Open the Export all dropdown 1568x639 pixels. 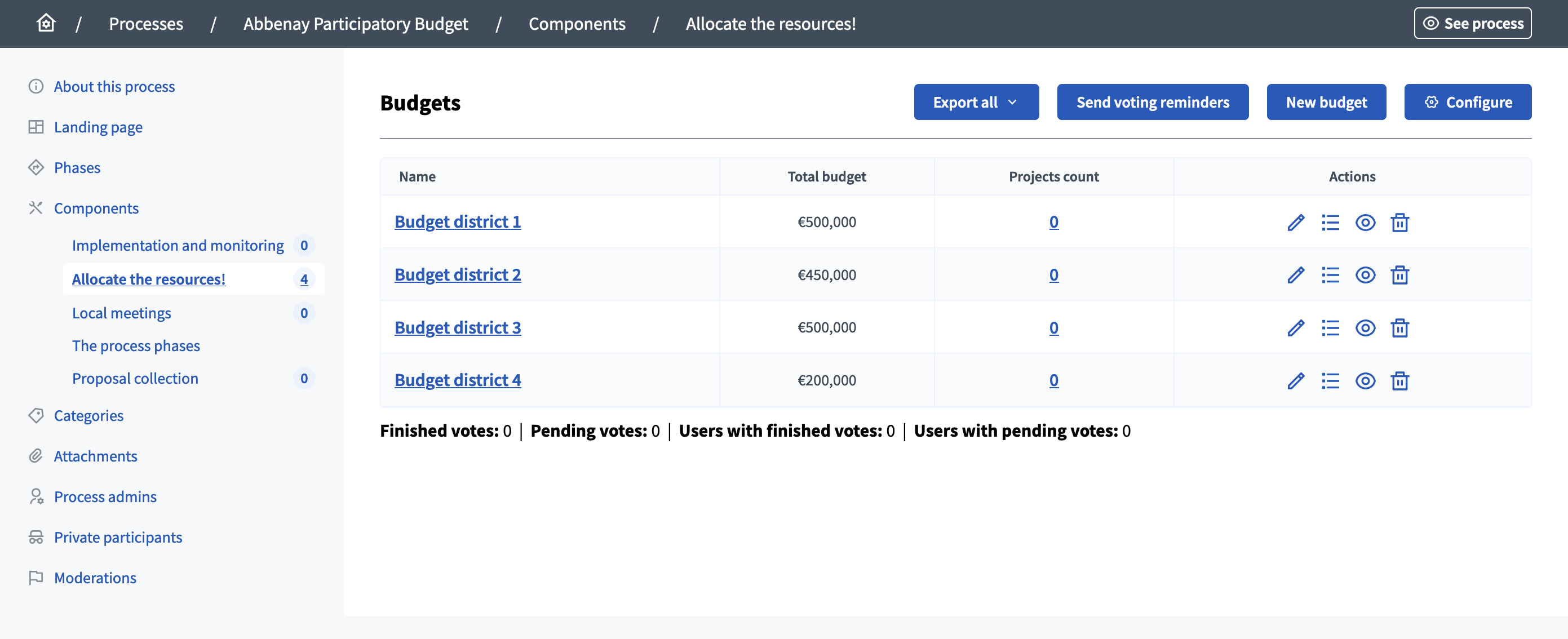tap(976, 102)
